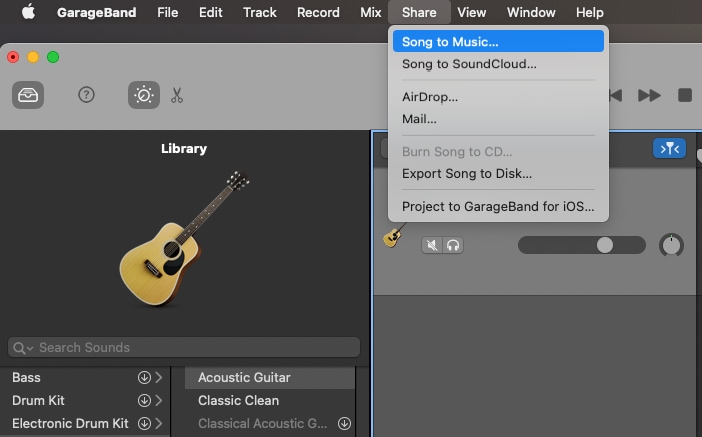Click the track pan knob
Image resolution: width=702 pixels, height=437 pixels.
(x=671, y=245)
